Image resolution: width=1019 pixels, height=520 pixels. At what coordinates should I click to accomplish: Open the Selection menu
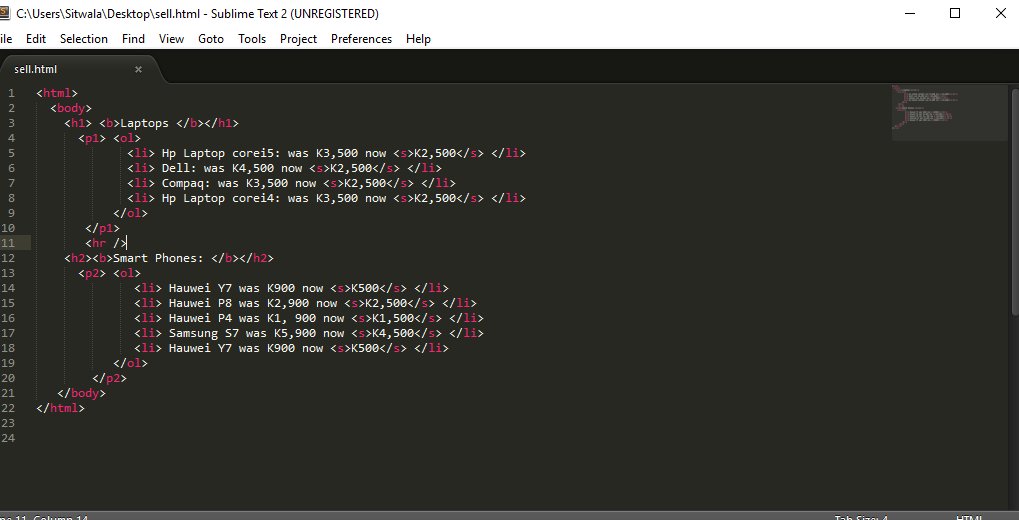tap(84, 39)
